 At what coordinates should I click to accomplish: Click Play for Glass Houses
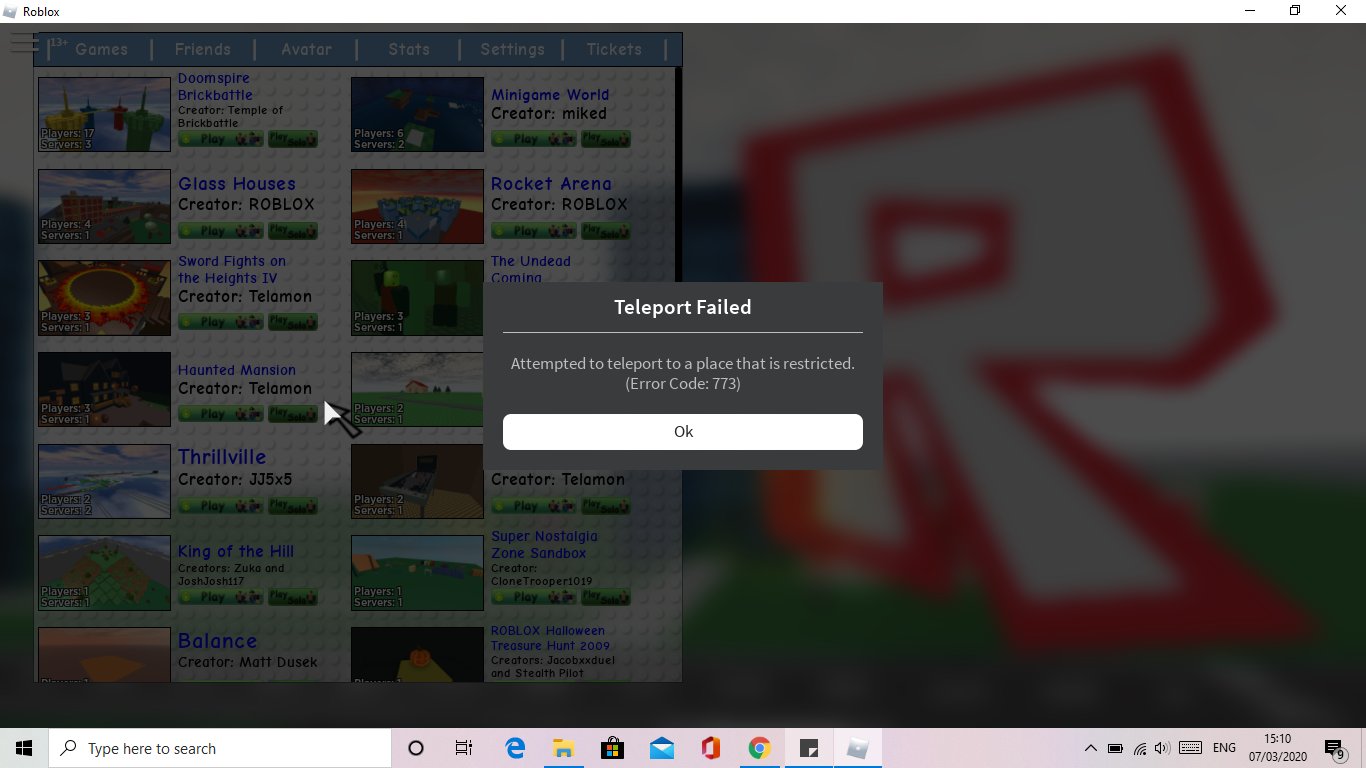[221, 230]
